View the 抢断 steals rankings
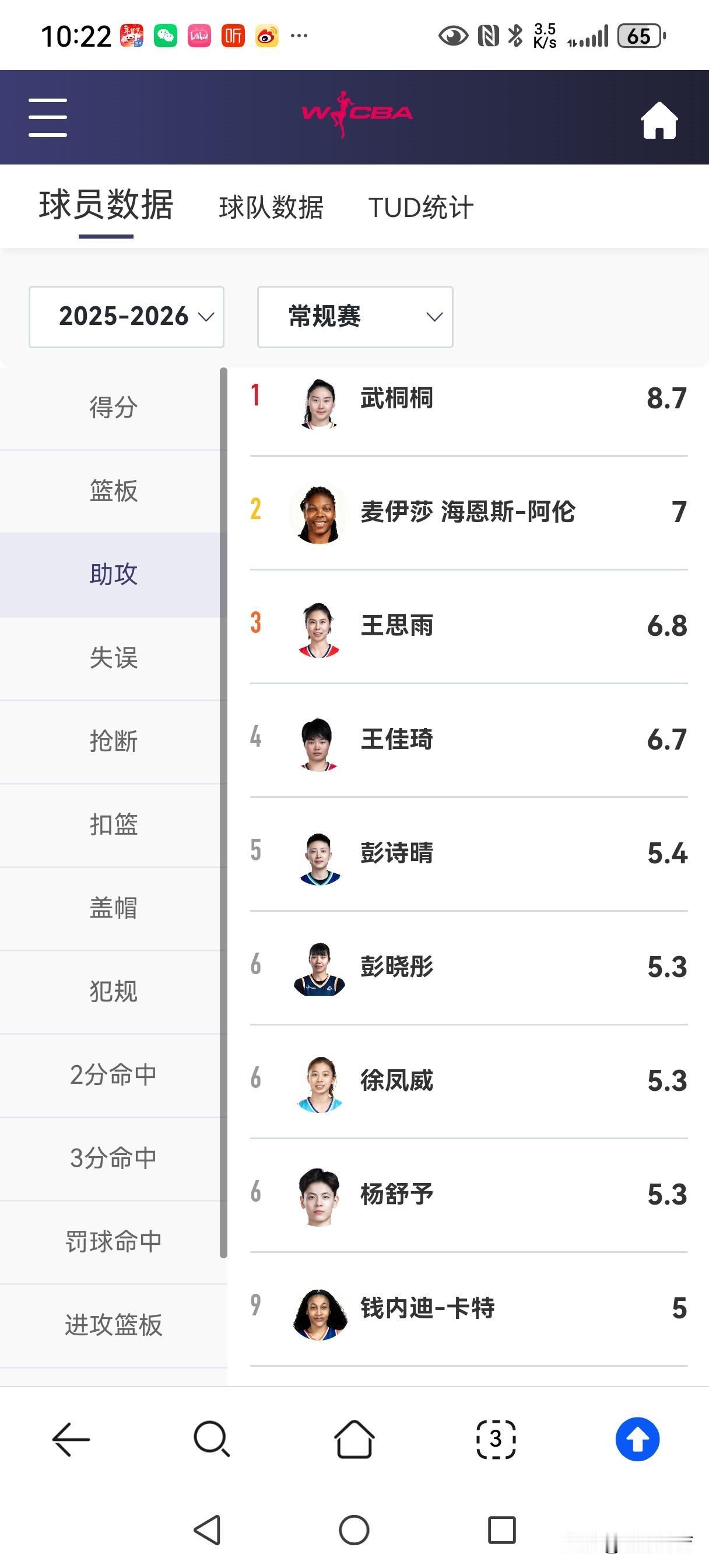The image size is (709, 1568). tap(113, 741)
